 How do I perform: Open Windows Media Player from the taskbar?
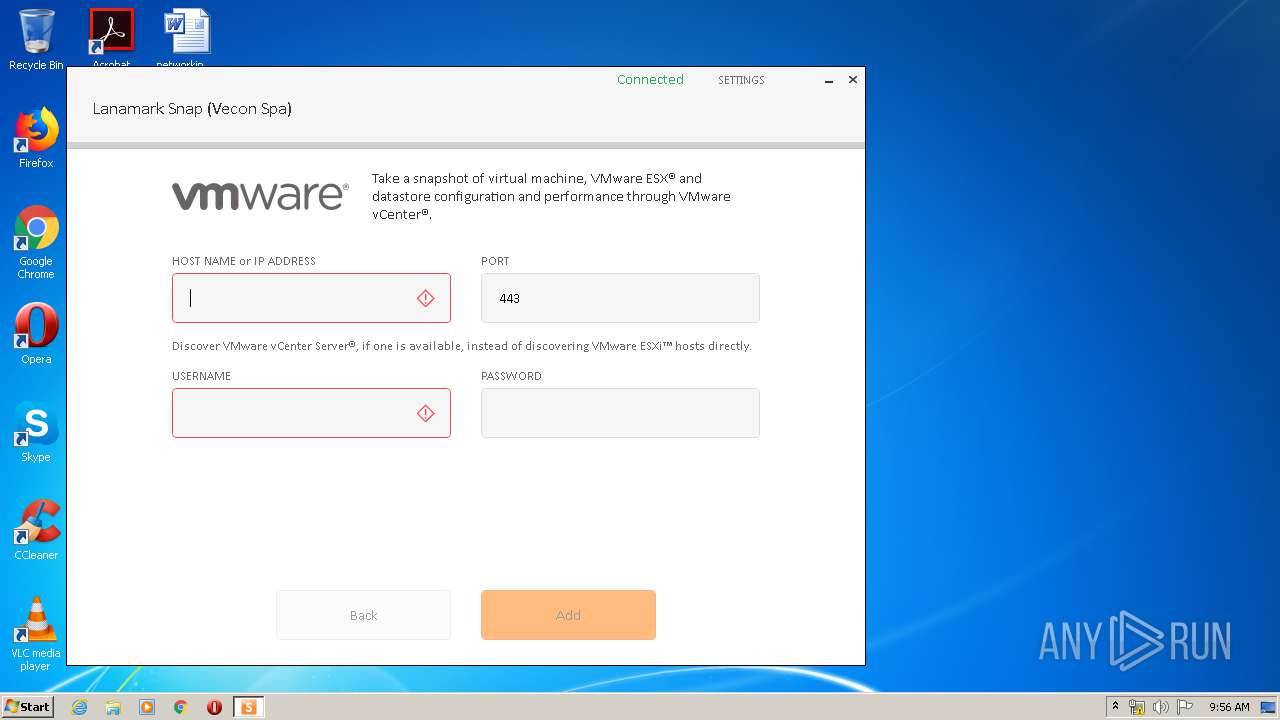[147, 707]
